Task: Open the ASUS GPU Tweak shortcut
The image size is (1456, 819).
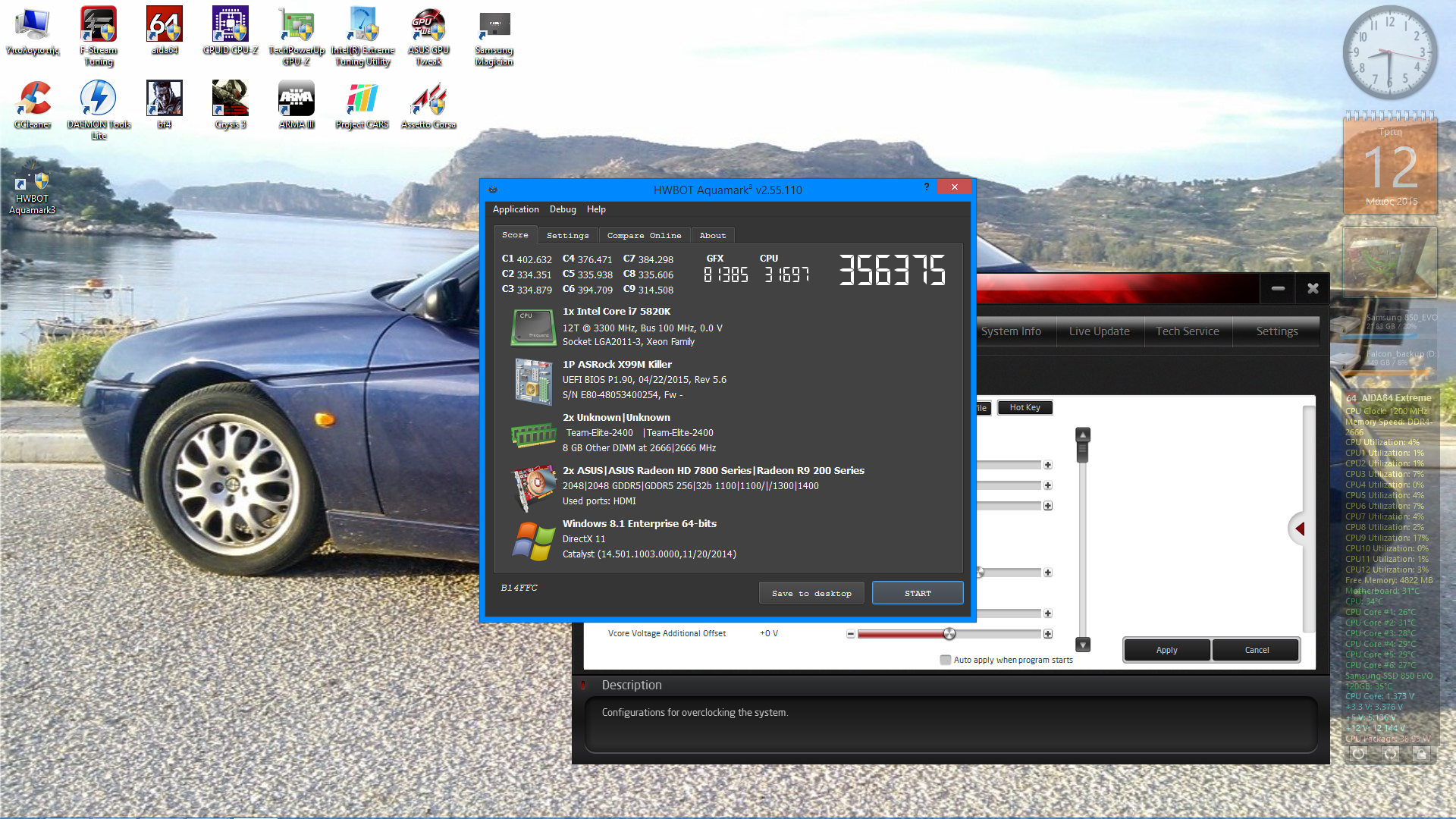Action: click(428, 36)
